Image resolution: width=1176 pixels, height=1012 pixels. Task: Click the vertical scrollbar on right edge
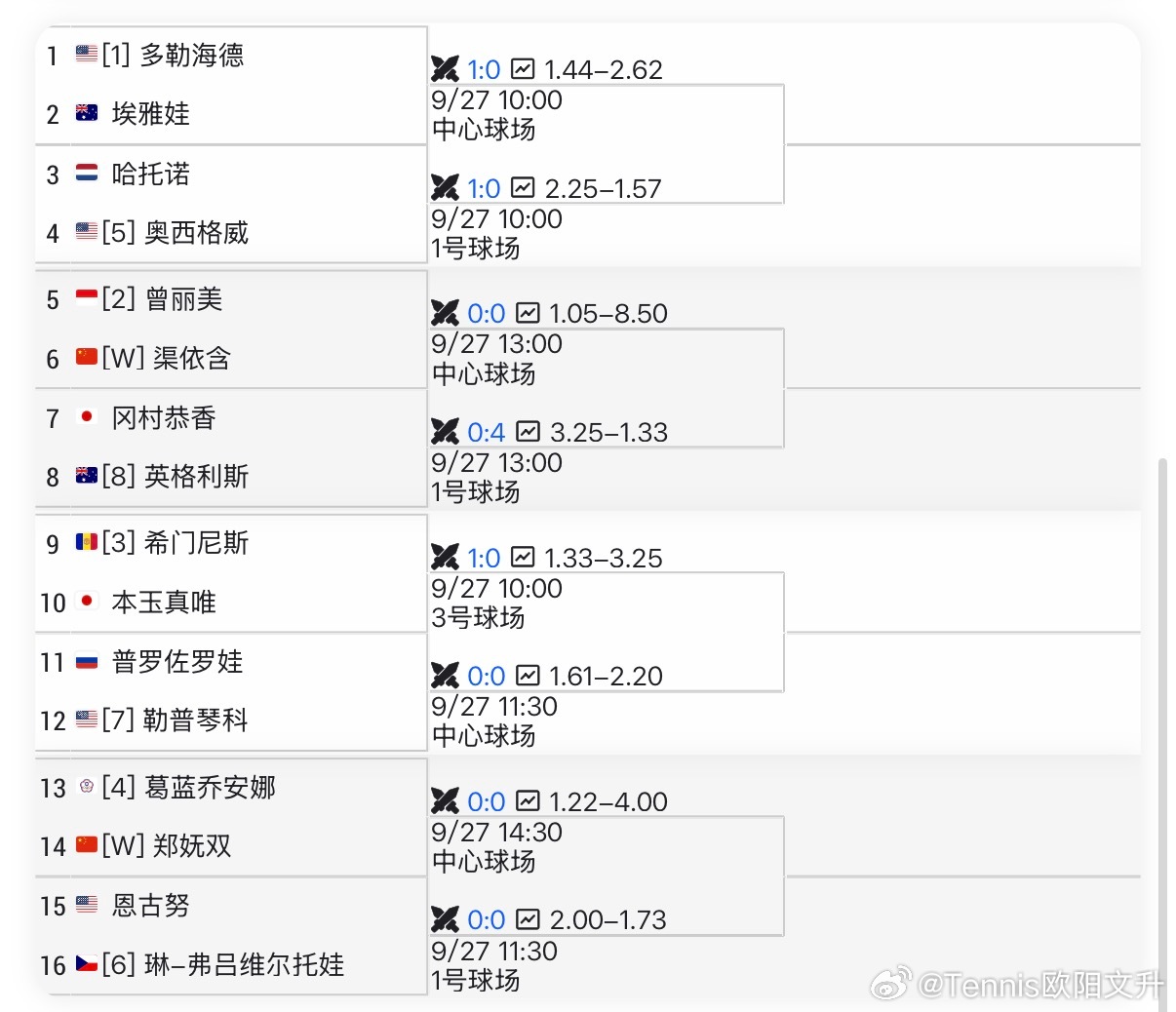tap(1162, 721)
